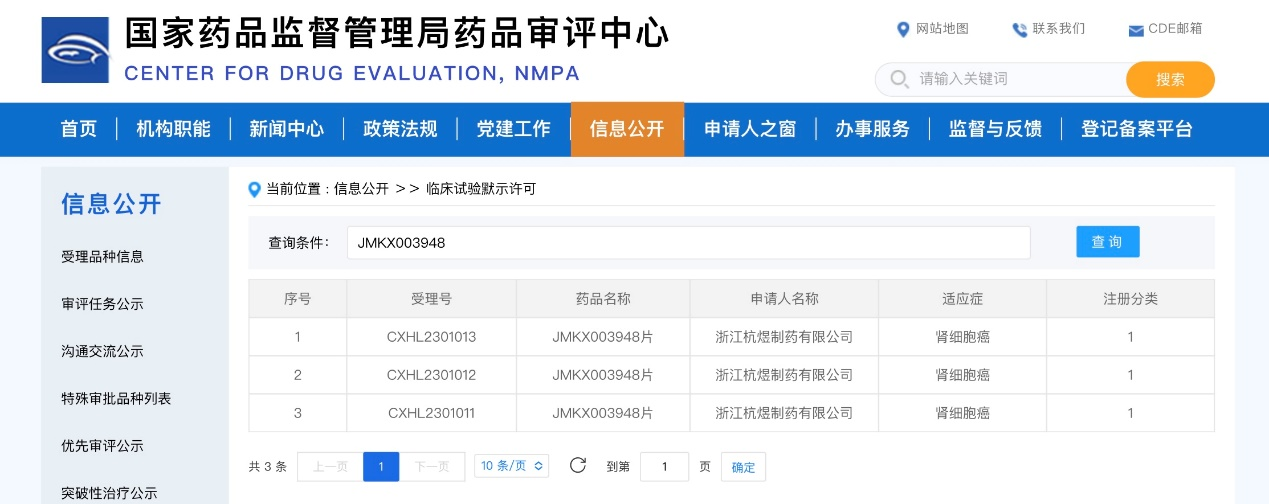Screen dimensions: 1269x504
Task: Open 沟通交流公示 in the sidebar
Action: [x=102, y=351]
